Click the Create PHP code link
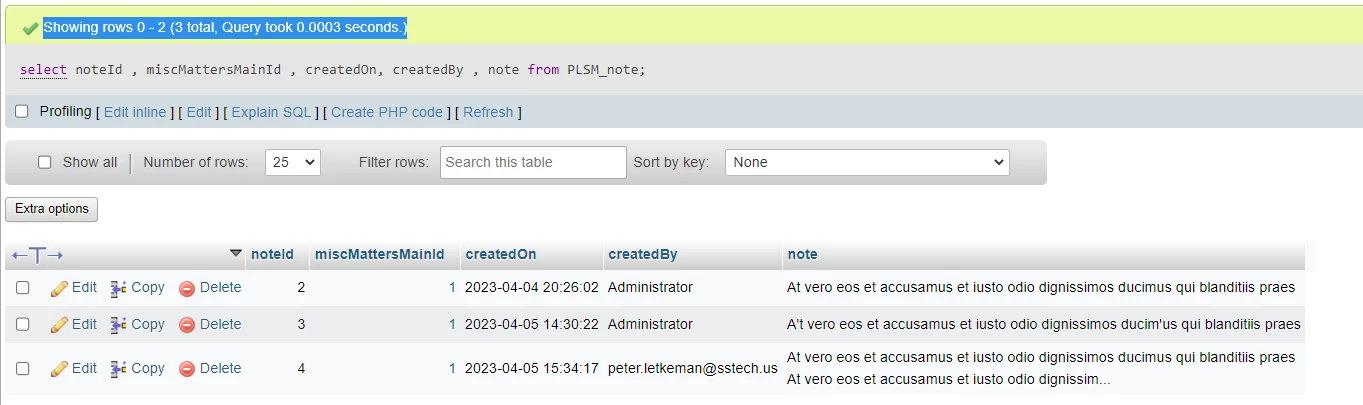 [x=387, y=112]
